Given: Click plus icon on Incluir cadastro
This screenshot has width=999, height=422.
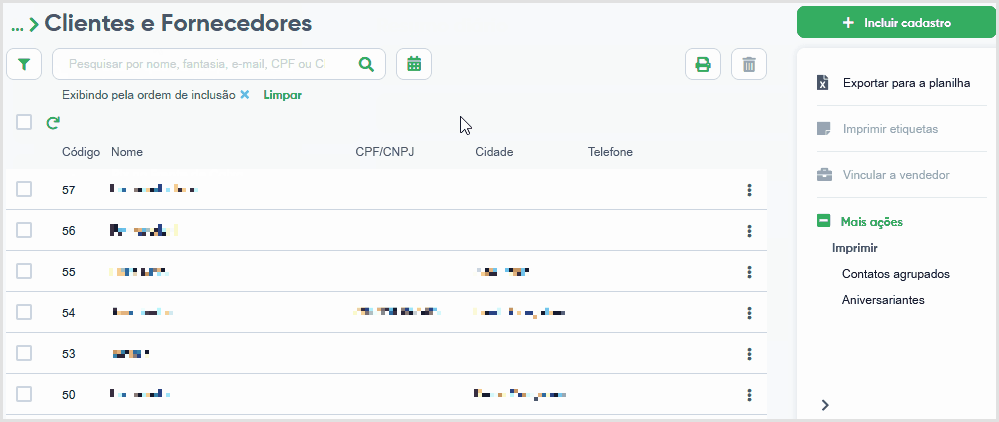Looking at the screenshot, I should [848, 23].
